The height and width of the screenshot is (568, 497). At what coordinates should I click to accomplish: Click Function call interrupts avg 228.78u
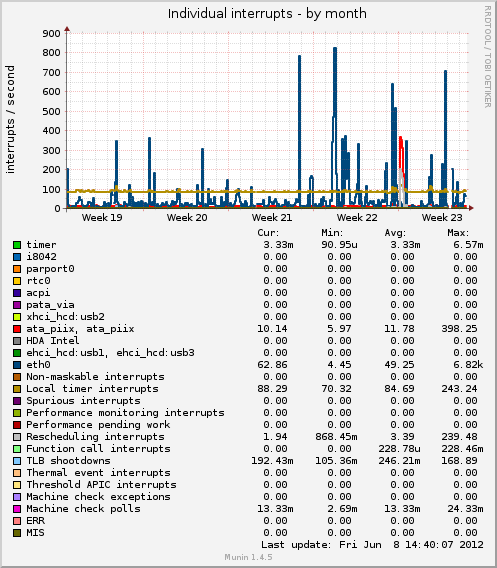tap(400, 449)
